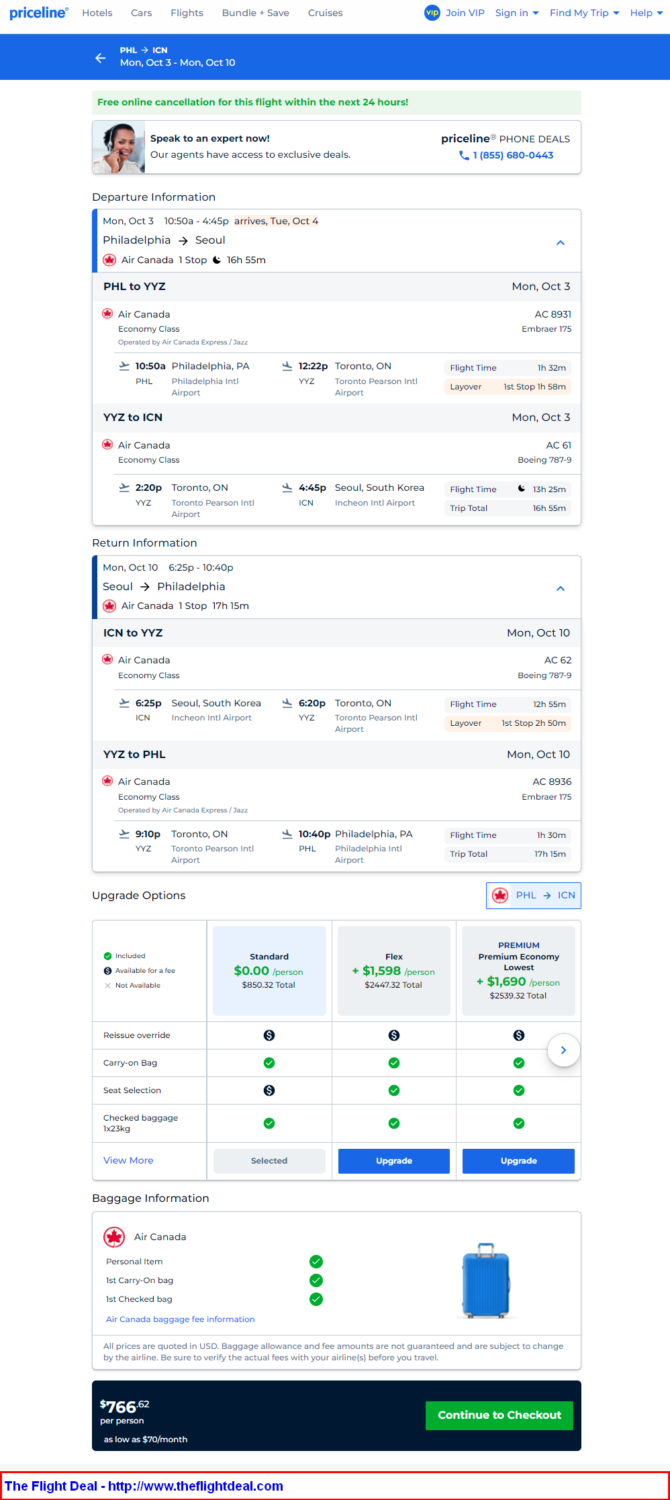Click takeoff icon at 9:10p Toronto

point(124,834)
